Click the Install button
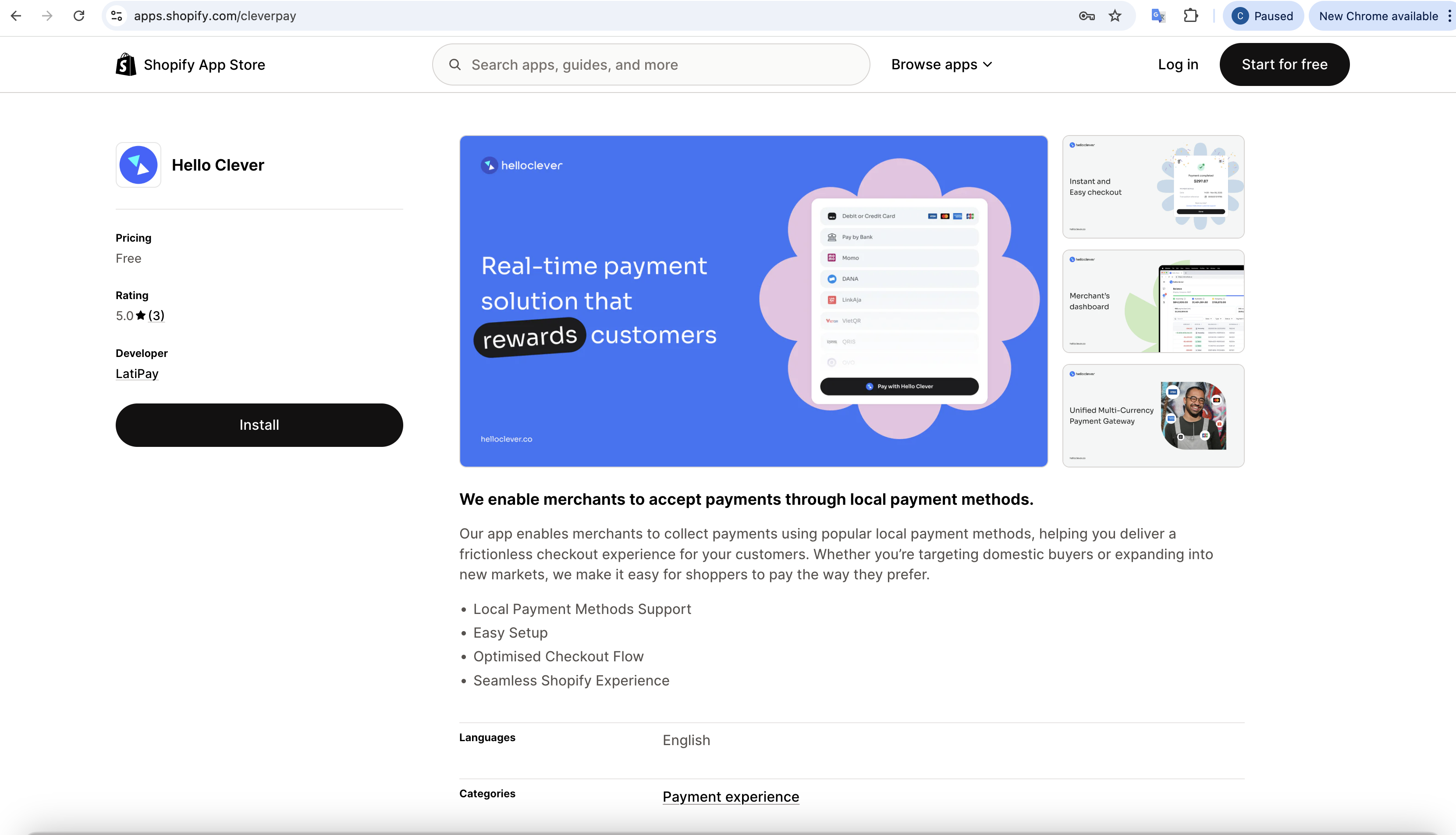1456x835 pixels. 259,425
